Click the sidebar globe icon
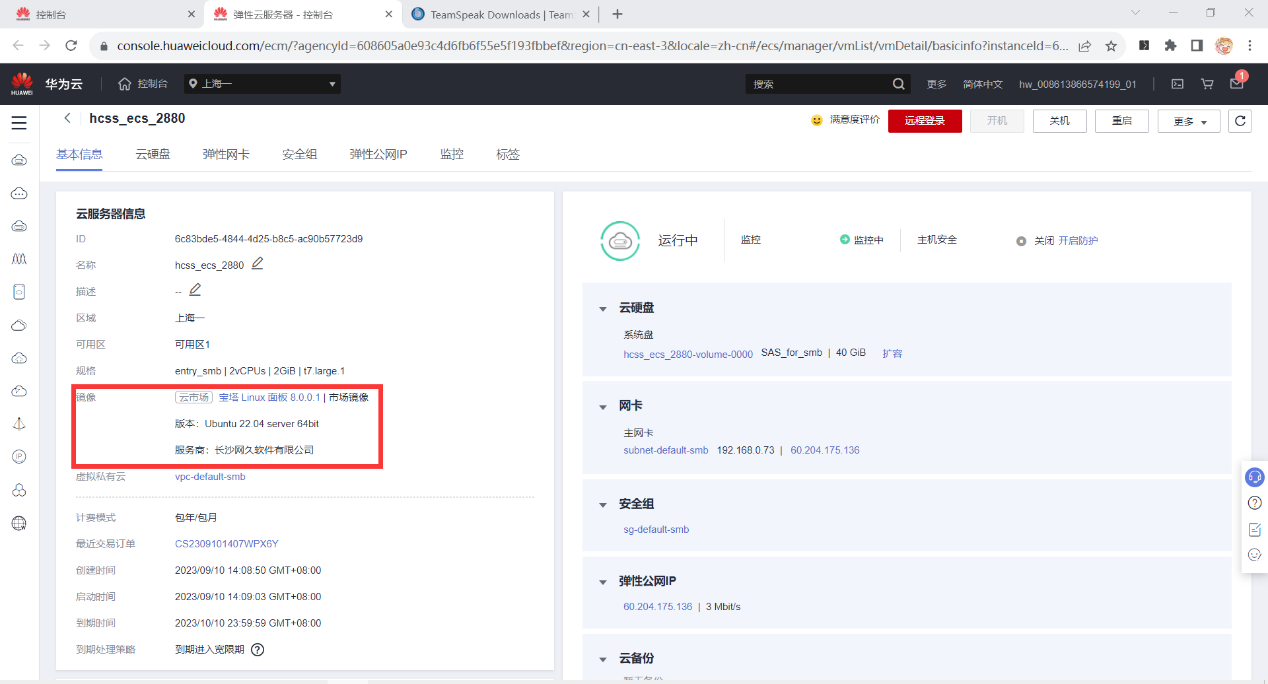This screenshot has width=1268, height=684. pos(18,523)
